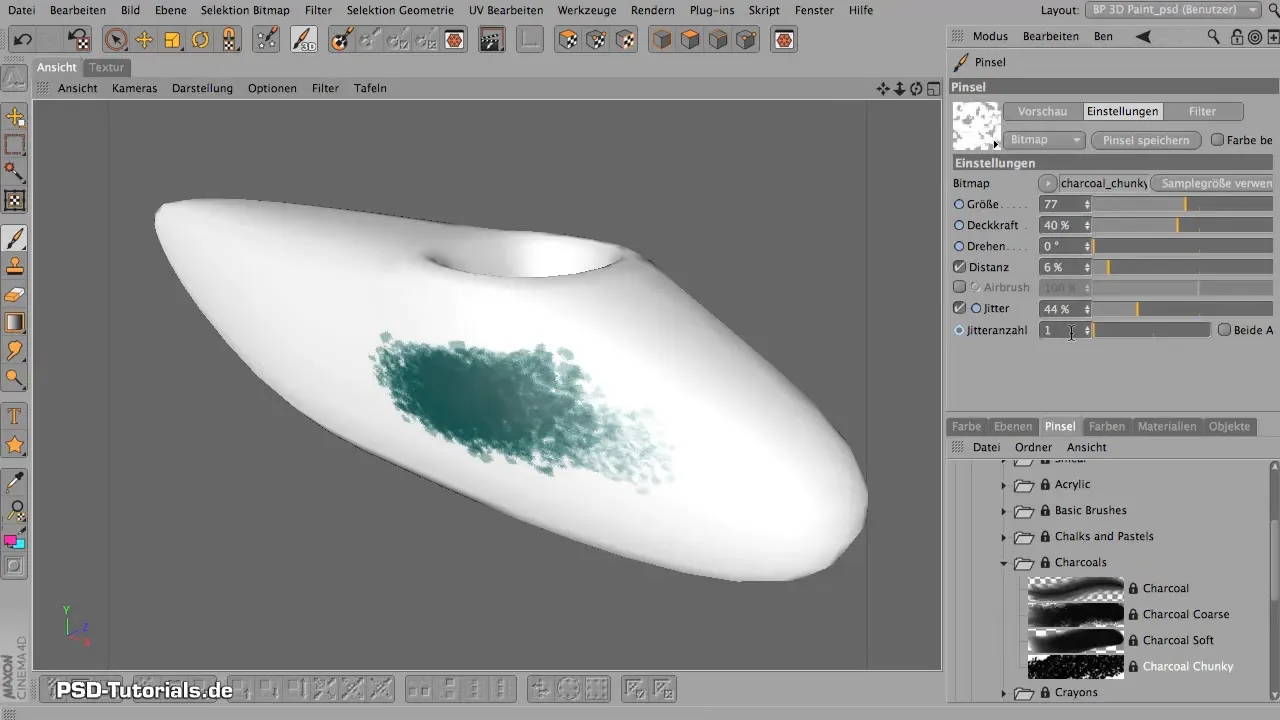Enable the Beide A... checkbox
Viewport: 1280px width, 720px height.
coord(1224,329)
